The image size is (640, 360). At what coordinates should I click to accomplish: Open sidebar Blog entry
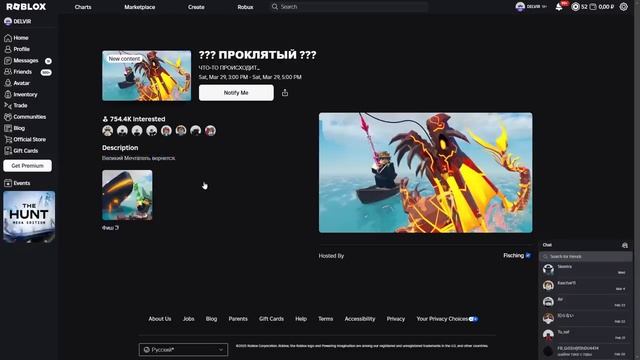pos(15,128)
